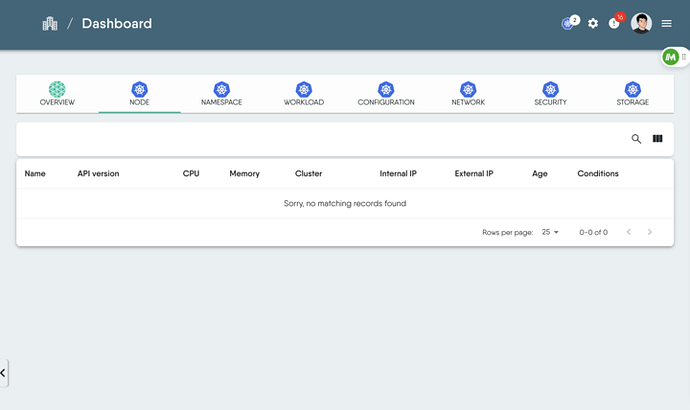Click the next page arrow

650,232
